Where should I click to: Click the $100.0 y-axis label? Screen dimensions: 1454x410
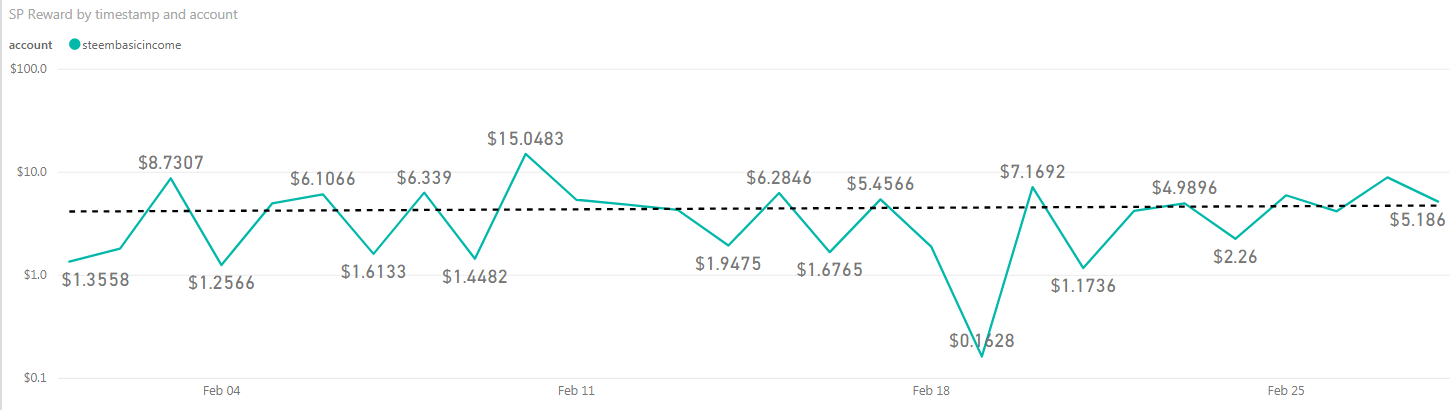(x=28, y=69)
